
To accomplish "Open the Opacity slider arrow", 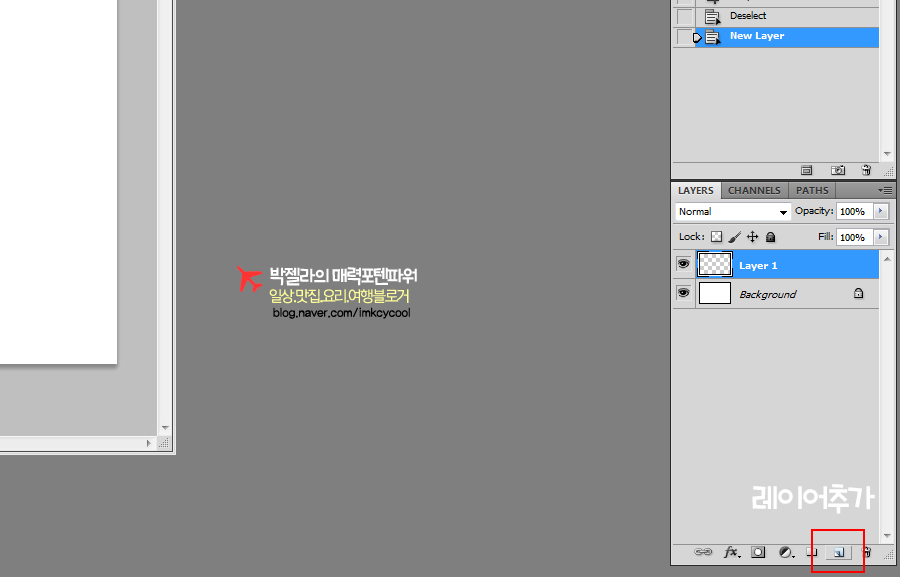I will [x=880, y=212].
